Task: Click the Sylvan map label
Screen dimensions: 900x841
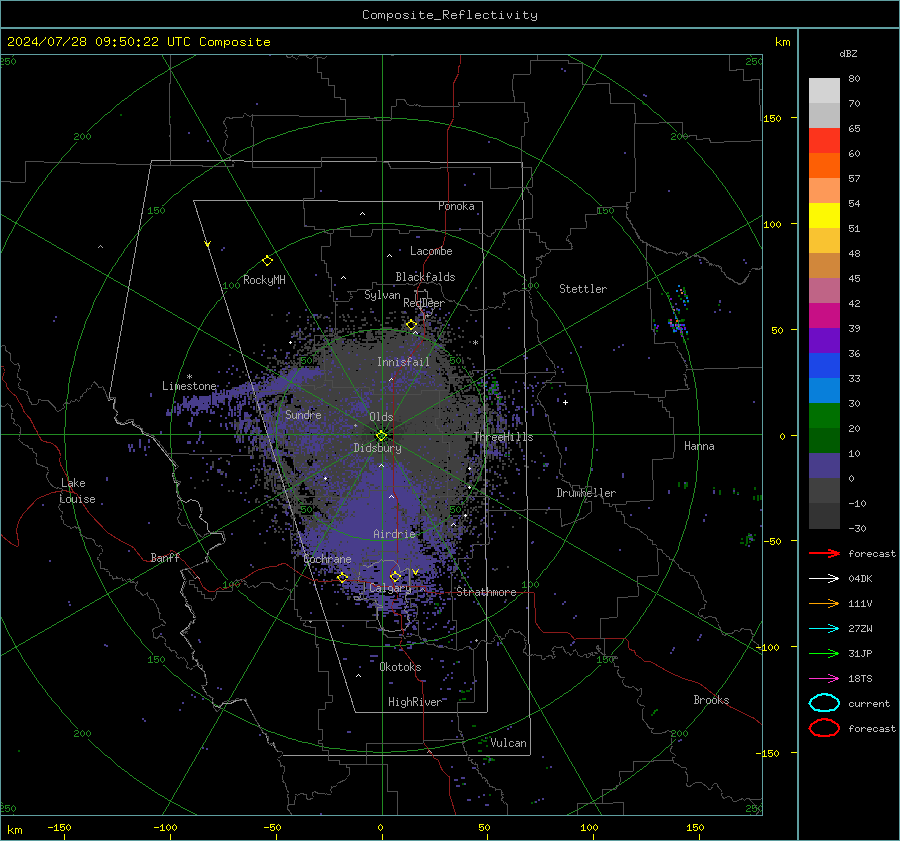Action: (x=382, y=295)
